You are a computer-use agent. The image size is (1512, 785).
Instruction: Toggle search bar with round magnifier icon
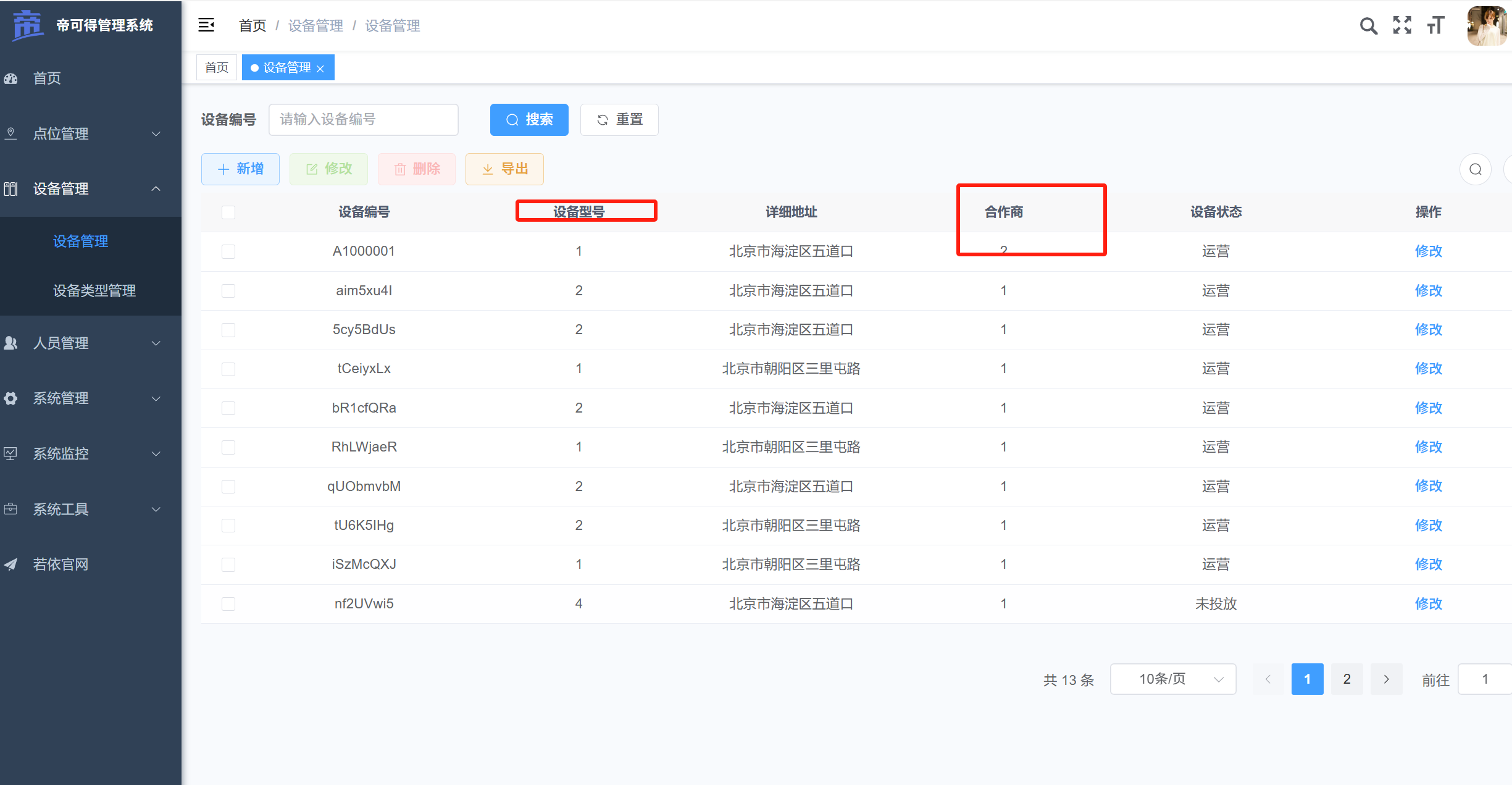click(1476, 169)
